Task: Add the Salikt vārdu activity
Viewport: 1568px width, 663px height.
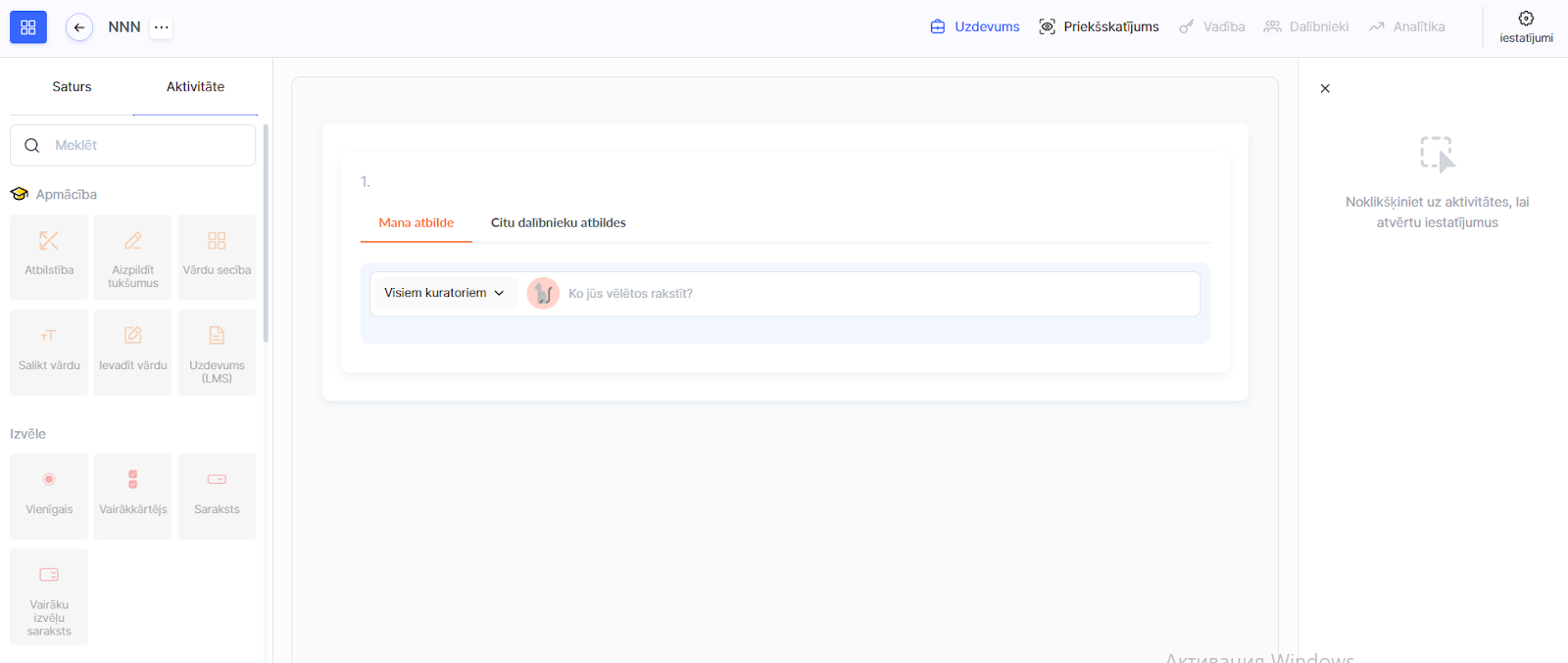Action: coord(49,353)
